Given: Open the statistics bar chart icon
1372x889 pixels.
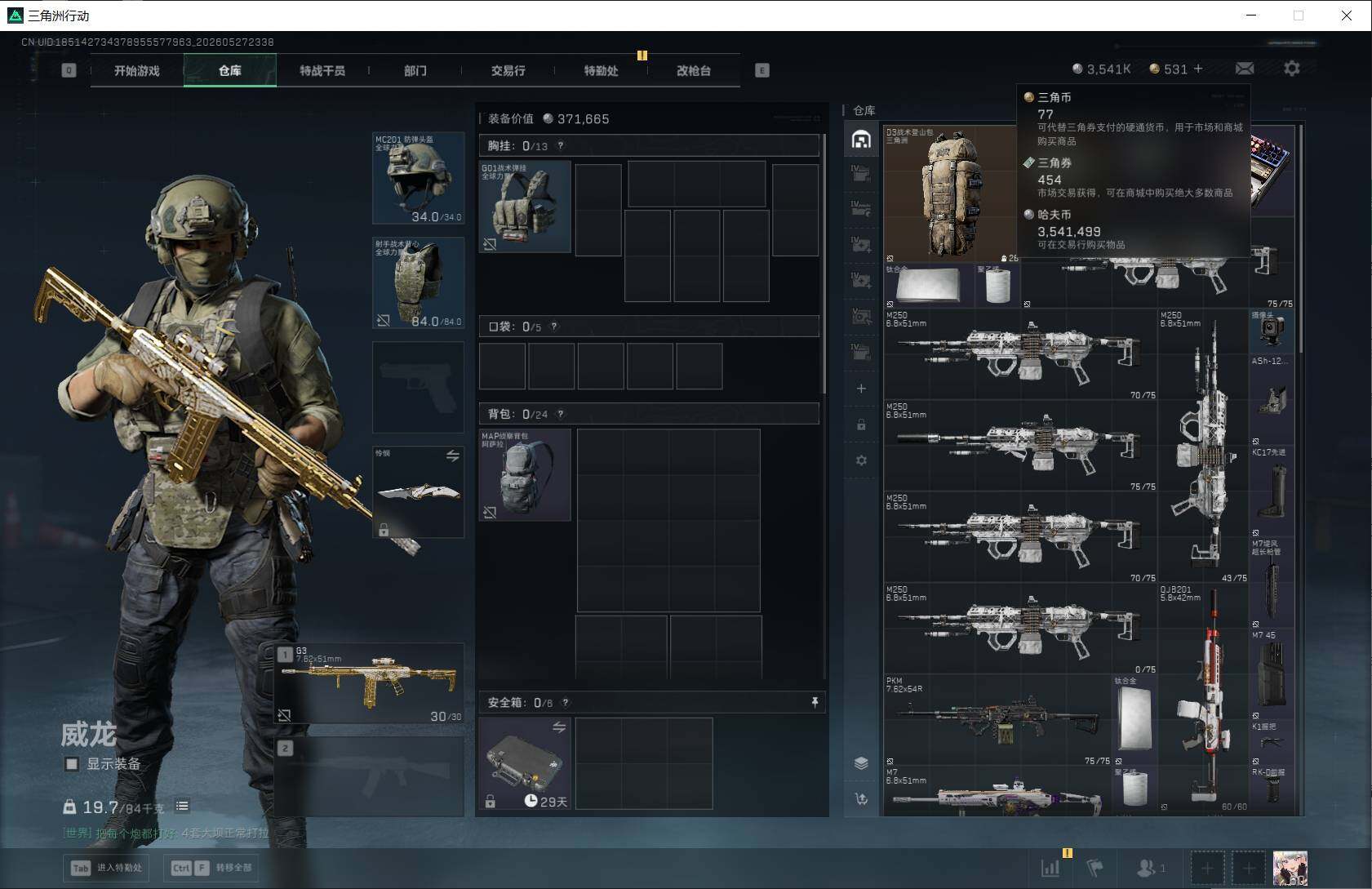Looking at the screenshot, I should [1050, 868].
